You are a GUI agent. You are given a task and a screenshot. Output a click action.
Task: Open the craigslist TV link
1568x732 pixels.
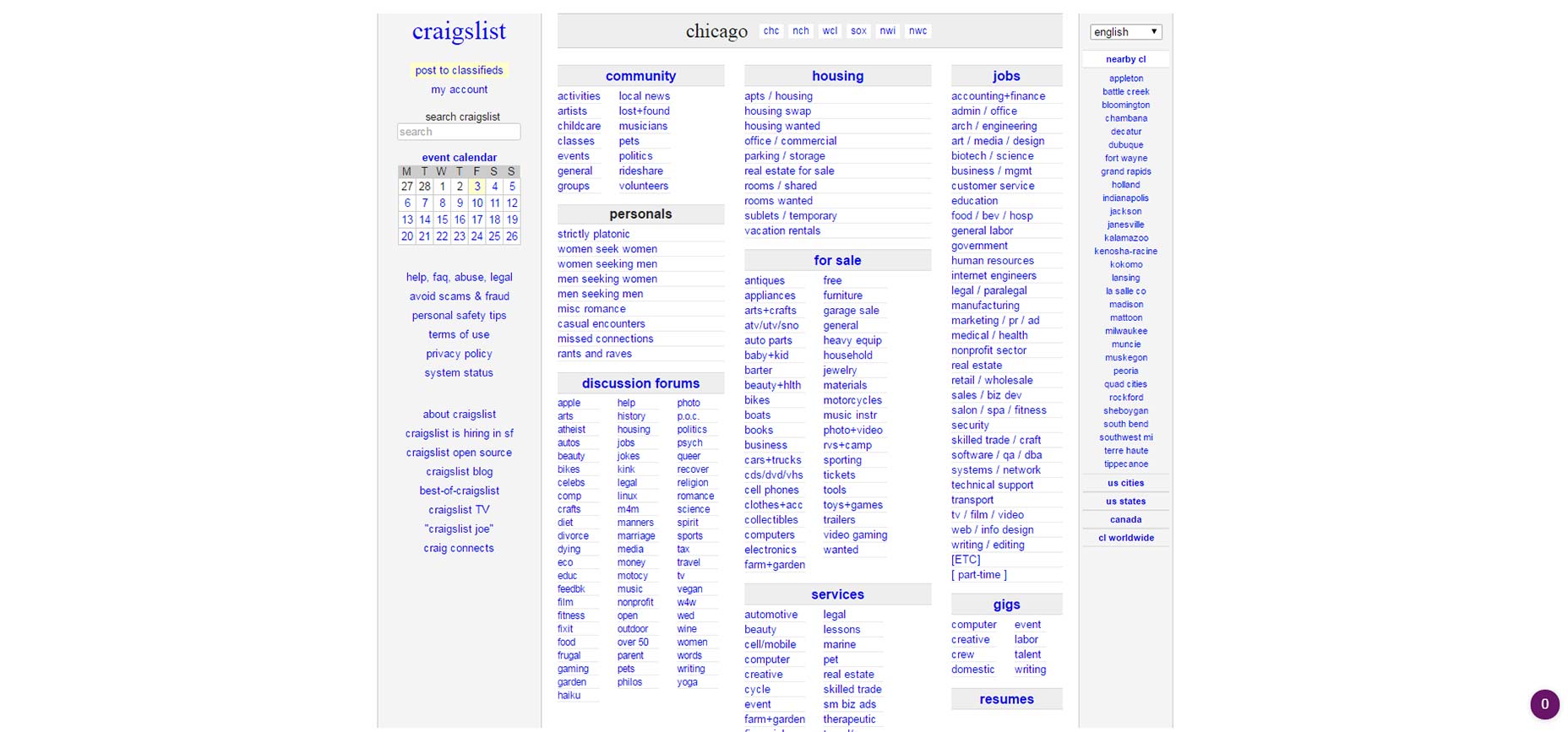pos(459,510)
